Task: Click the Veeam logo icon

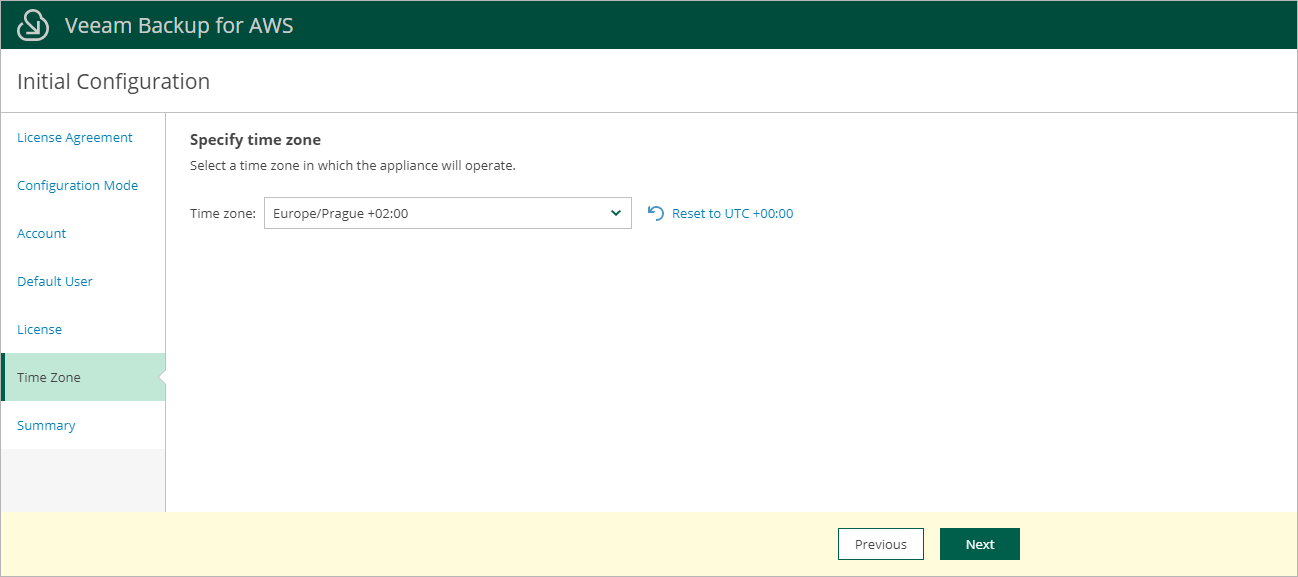Action: (33, 25)
